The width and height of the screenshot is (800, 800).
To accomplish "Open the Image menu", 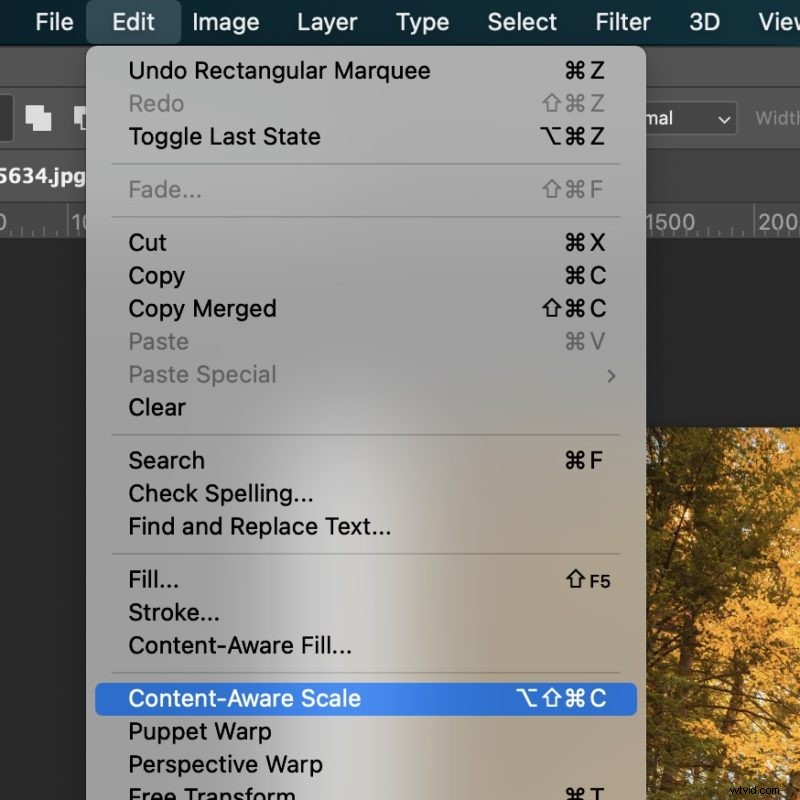I will click(x=225, y=22).
